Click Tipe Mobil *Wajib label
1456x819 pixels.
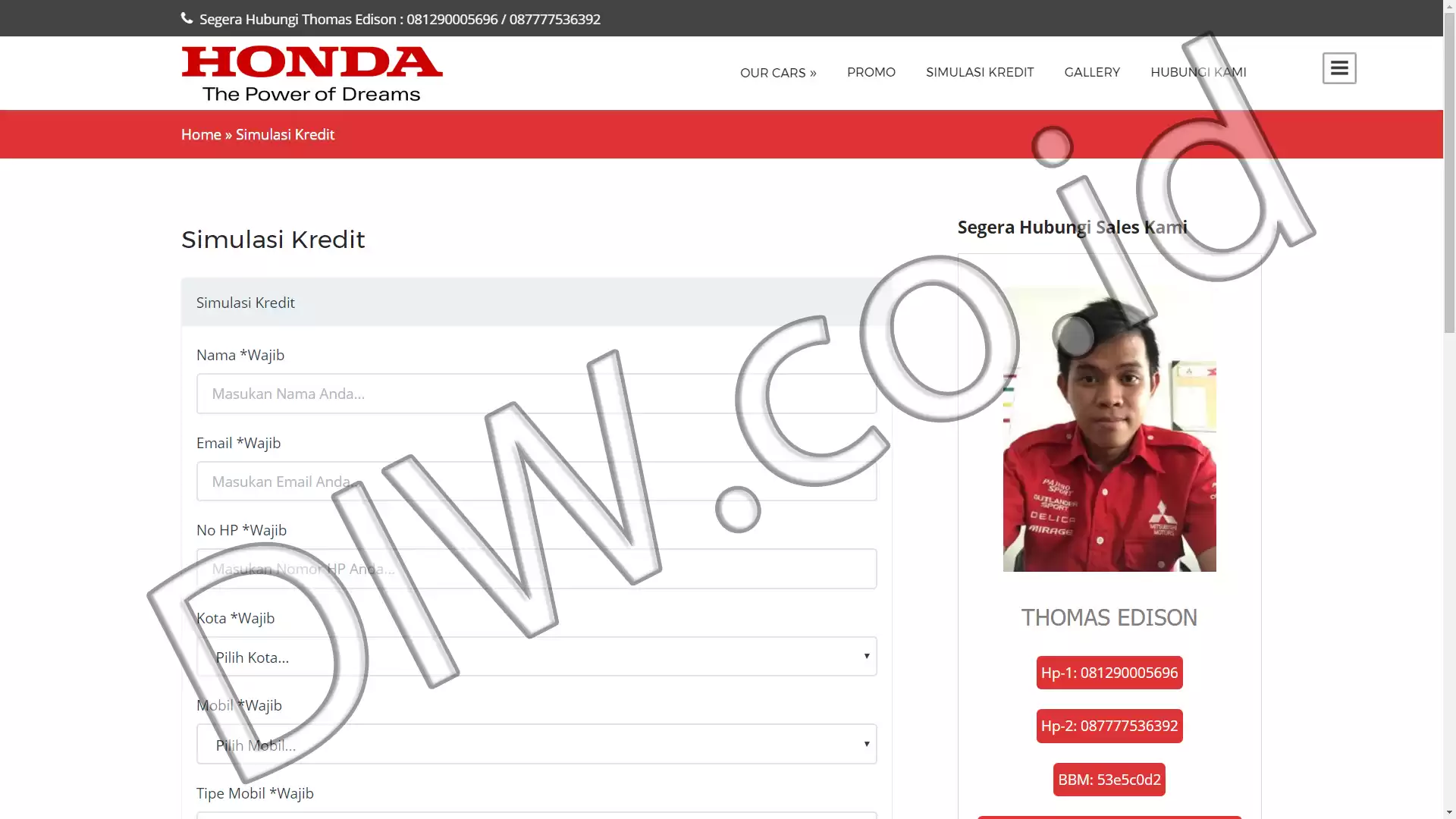255,793
